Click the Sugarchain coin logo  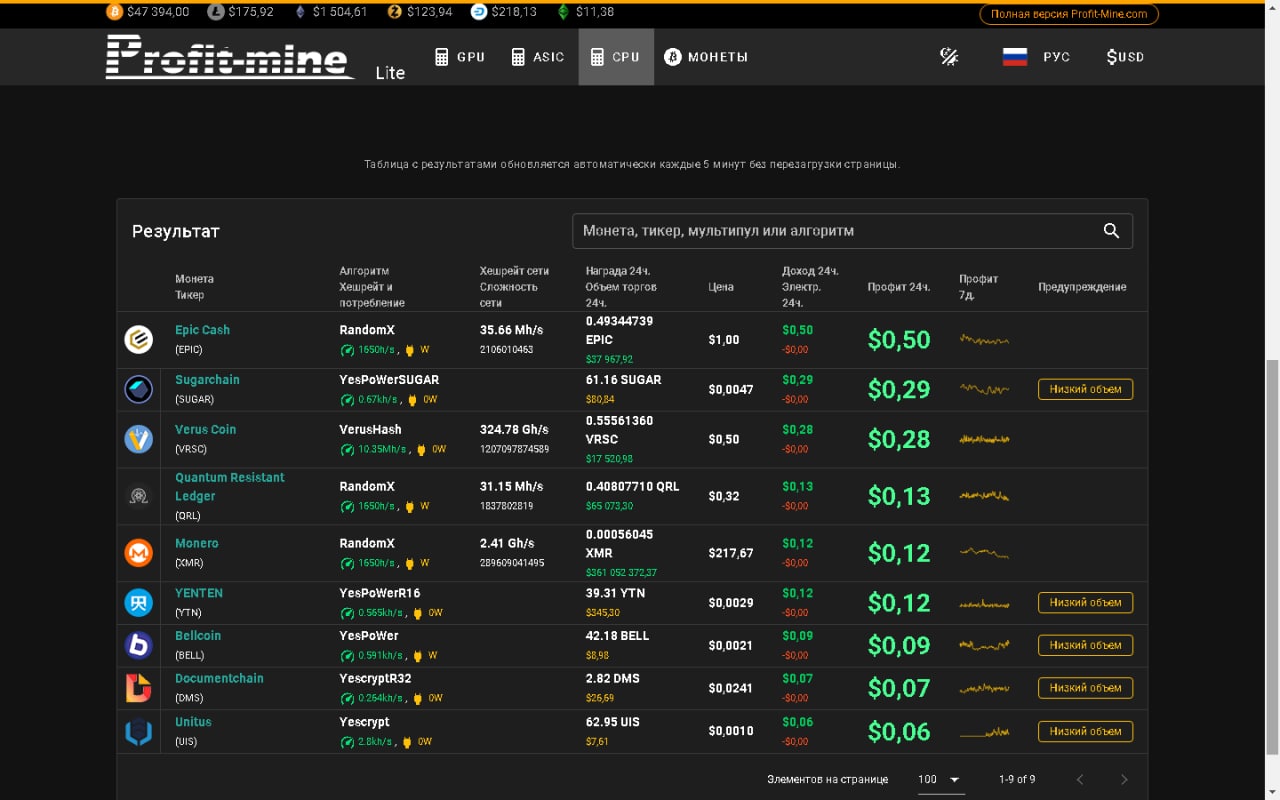click(x=138, y=390)
